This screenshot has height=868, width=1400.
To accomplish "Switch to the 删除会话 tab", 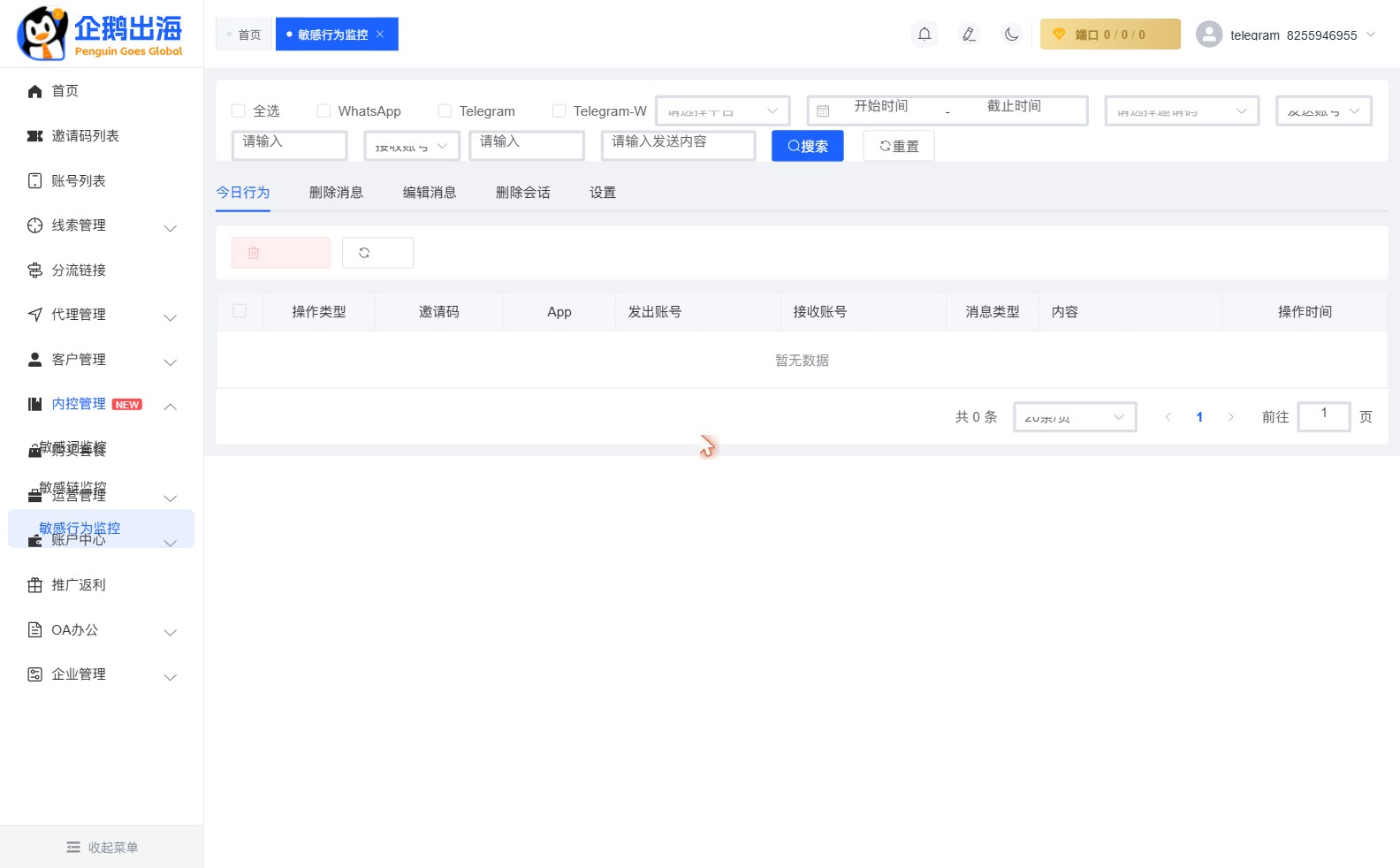I will click(x=523, y=193).
